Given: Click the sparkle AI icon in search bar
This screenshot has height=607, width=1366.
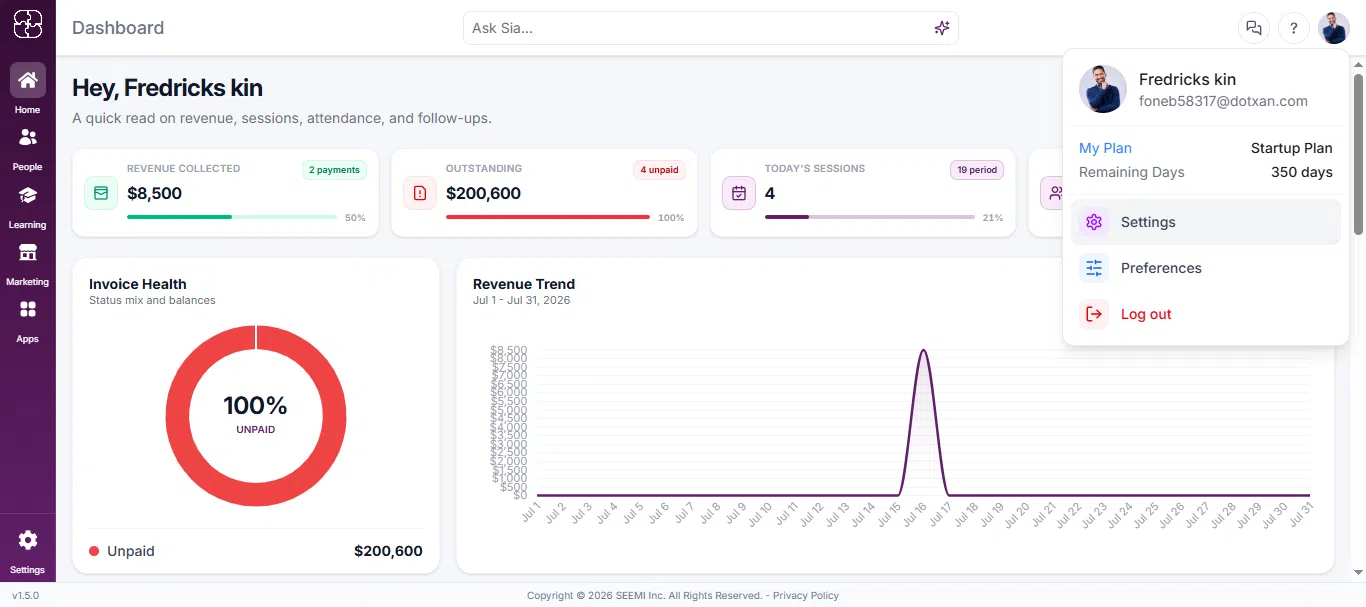Looking at the screenshot, I should click(x=941, y=28).
